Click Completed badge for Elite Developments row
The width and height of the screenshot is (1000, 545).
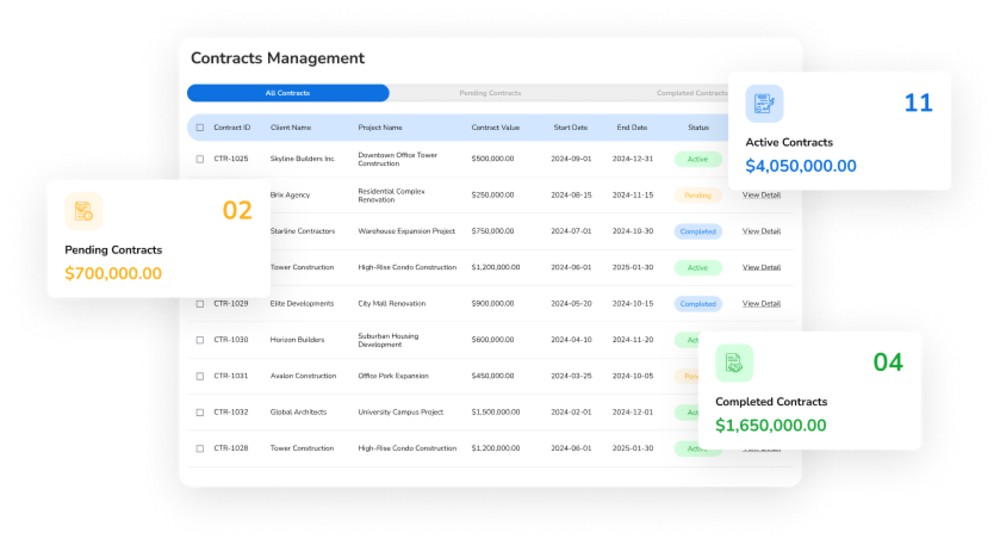click(697, 304)
